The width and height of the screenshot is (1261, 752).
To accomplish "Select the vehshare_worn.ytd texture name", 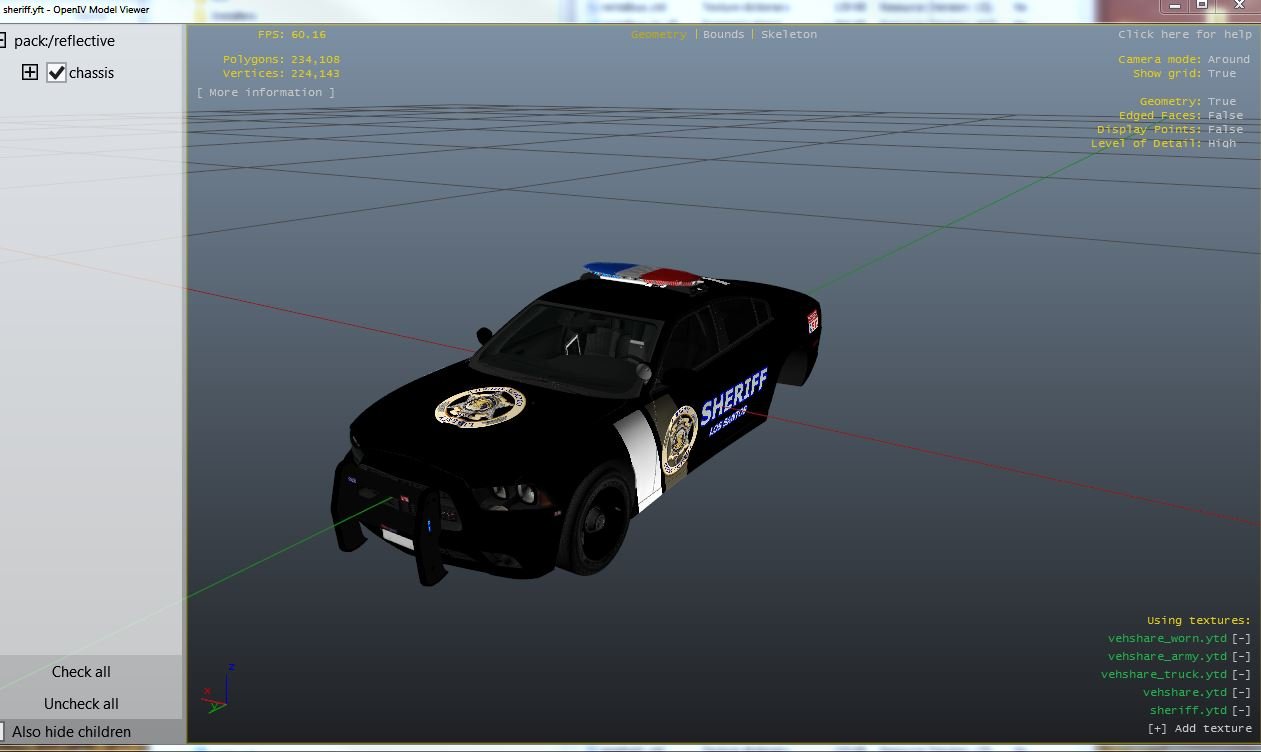I will click(1167, 638).
